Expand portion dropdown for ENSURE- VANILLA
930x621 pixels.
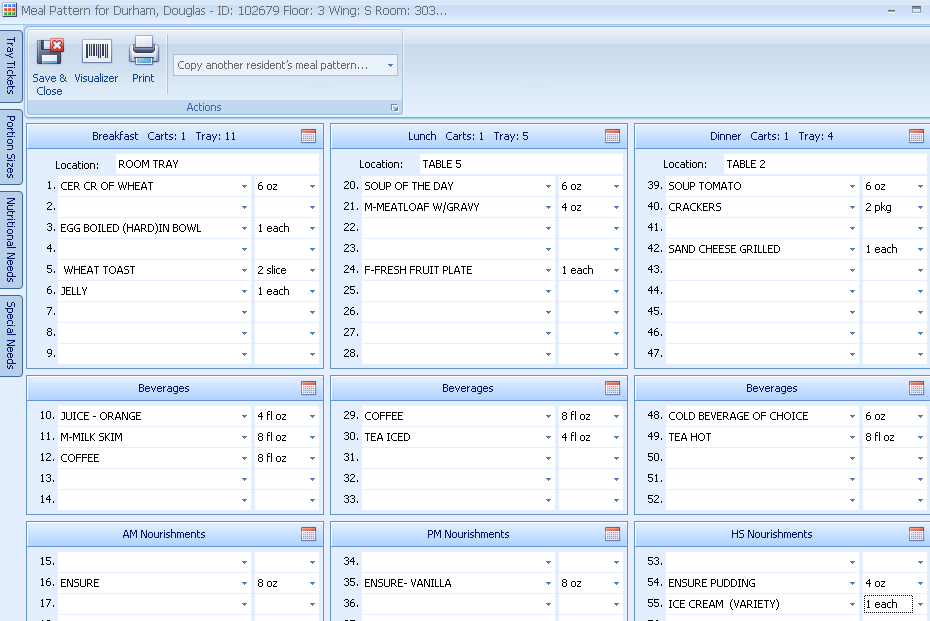616,584
